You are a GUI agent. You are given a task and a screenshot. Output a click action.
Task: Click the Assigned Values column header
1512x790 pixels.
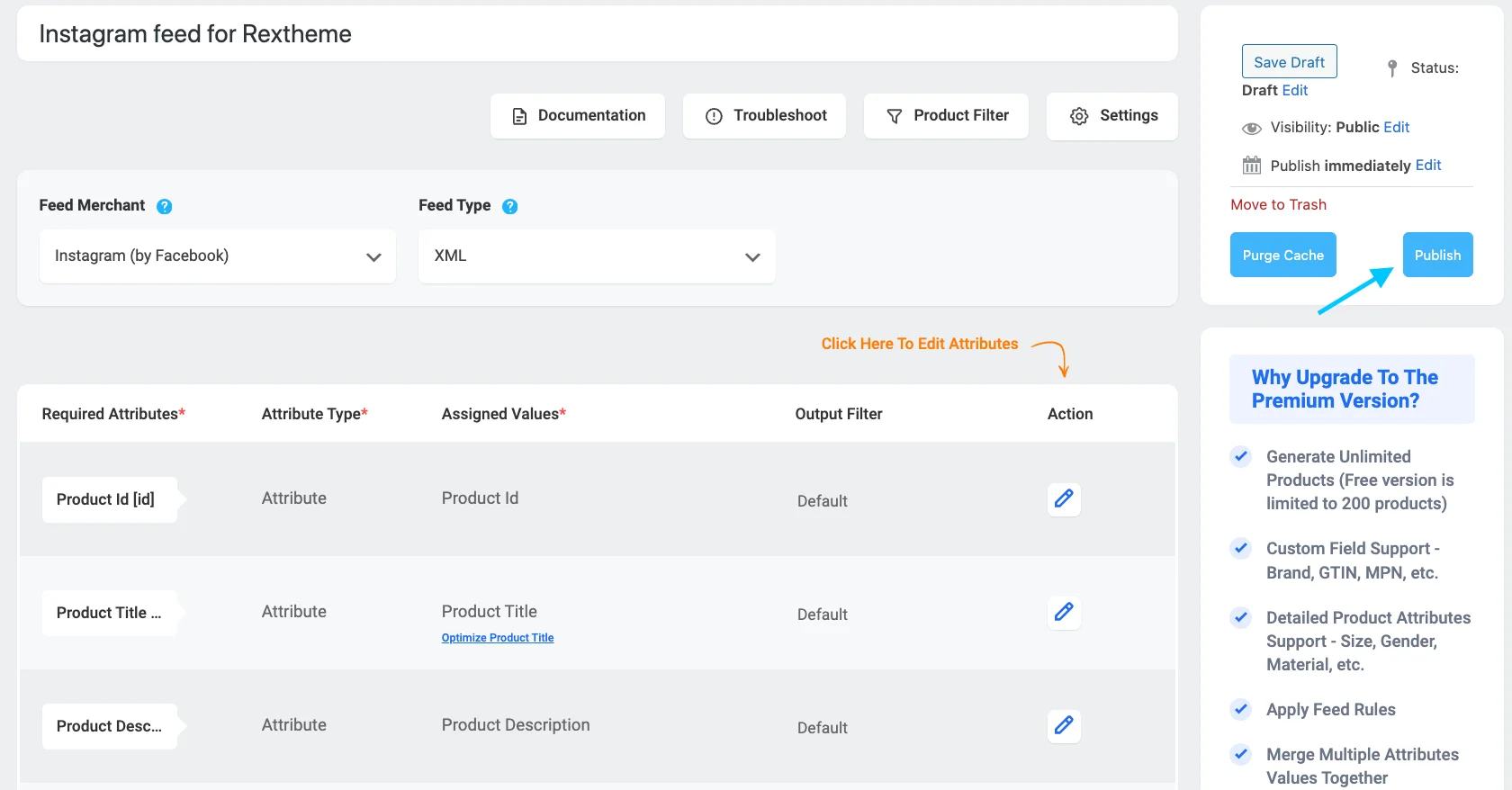[x=504, y=414]
